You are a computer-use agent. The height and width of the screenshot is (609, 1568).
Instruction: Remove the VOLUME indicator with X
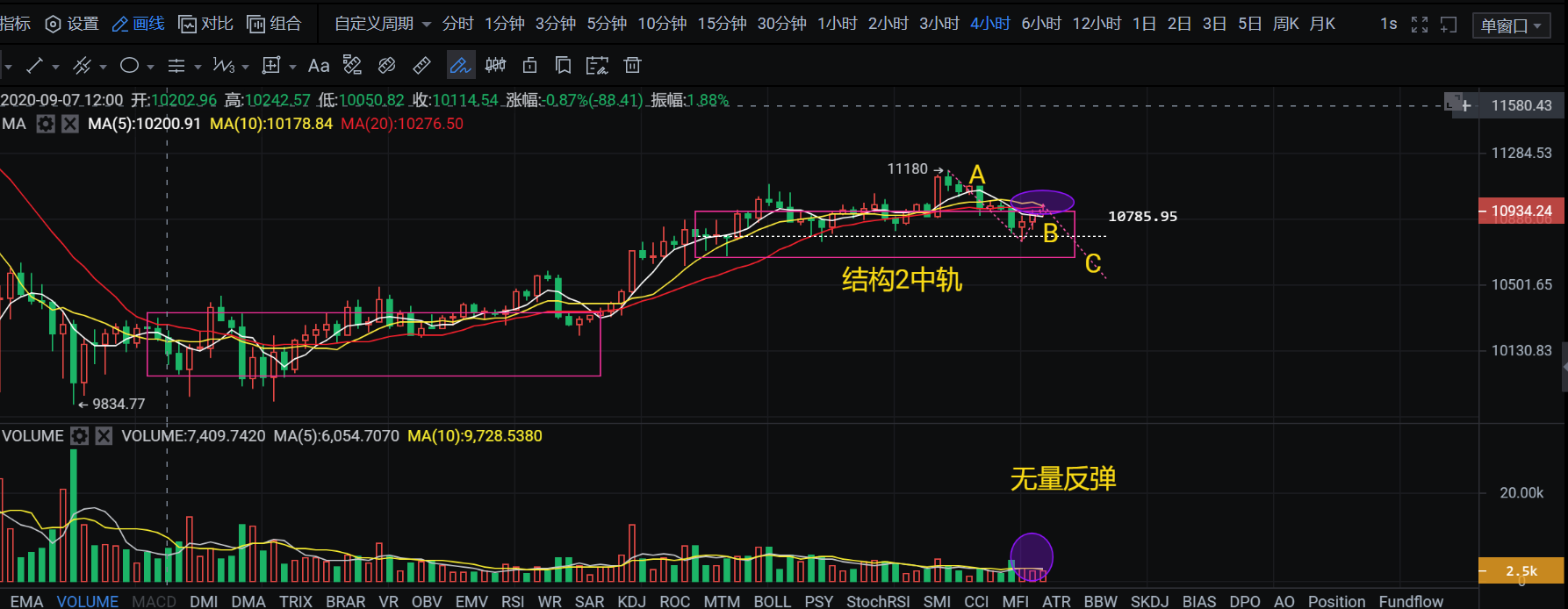pos(104,436)
